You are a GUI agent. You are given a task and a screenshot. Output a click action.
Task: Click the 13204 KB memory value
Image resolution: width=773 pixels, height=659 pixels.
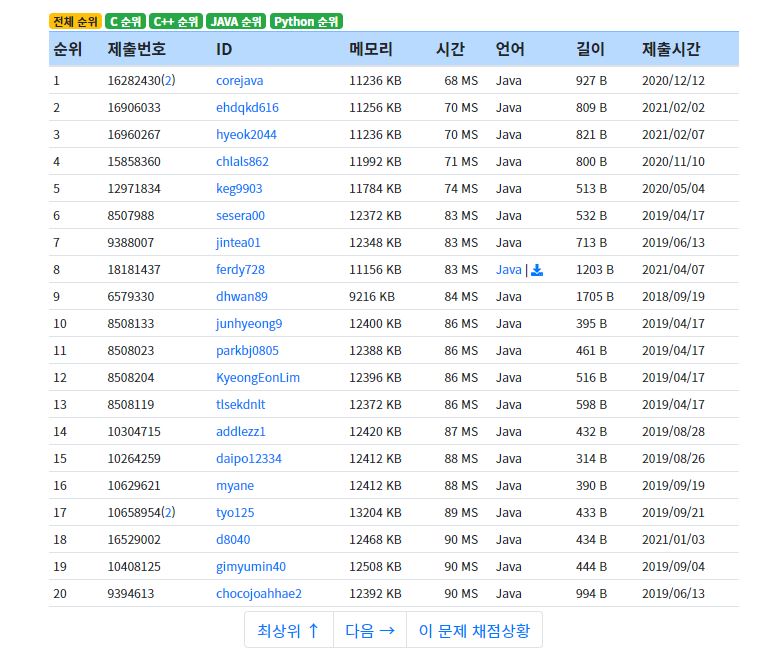[x=375, y=513]
